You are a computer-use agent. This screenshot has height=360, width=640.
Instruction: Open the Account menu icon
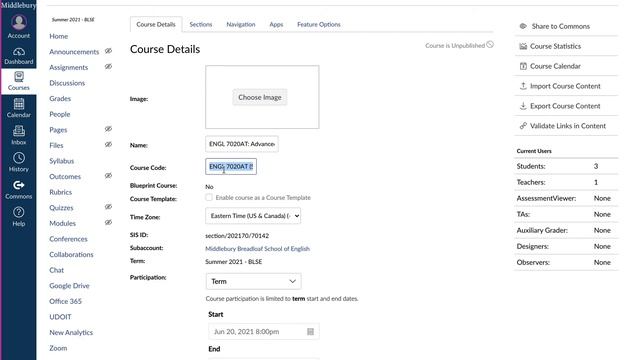click(19, 22)
